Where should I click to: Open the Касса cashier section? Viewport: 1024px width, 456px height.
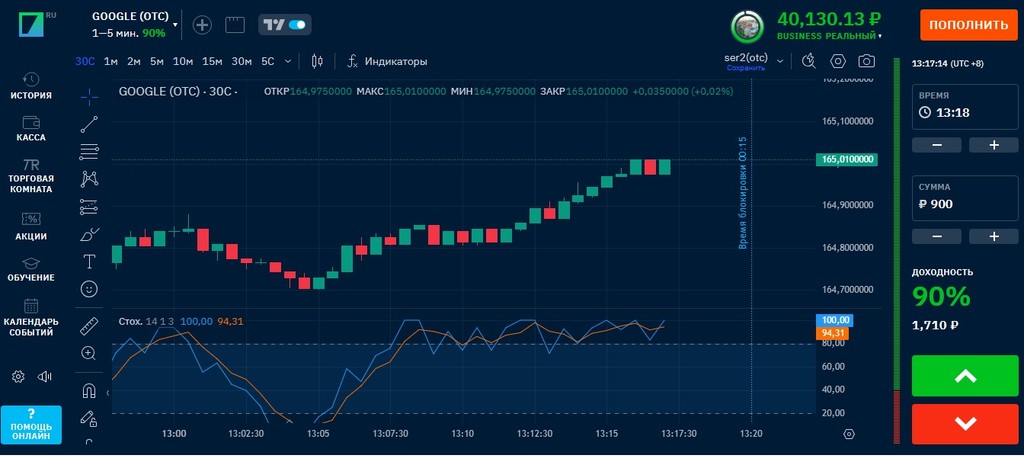pos(31,129)
